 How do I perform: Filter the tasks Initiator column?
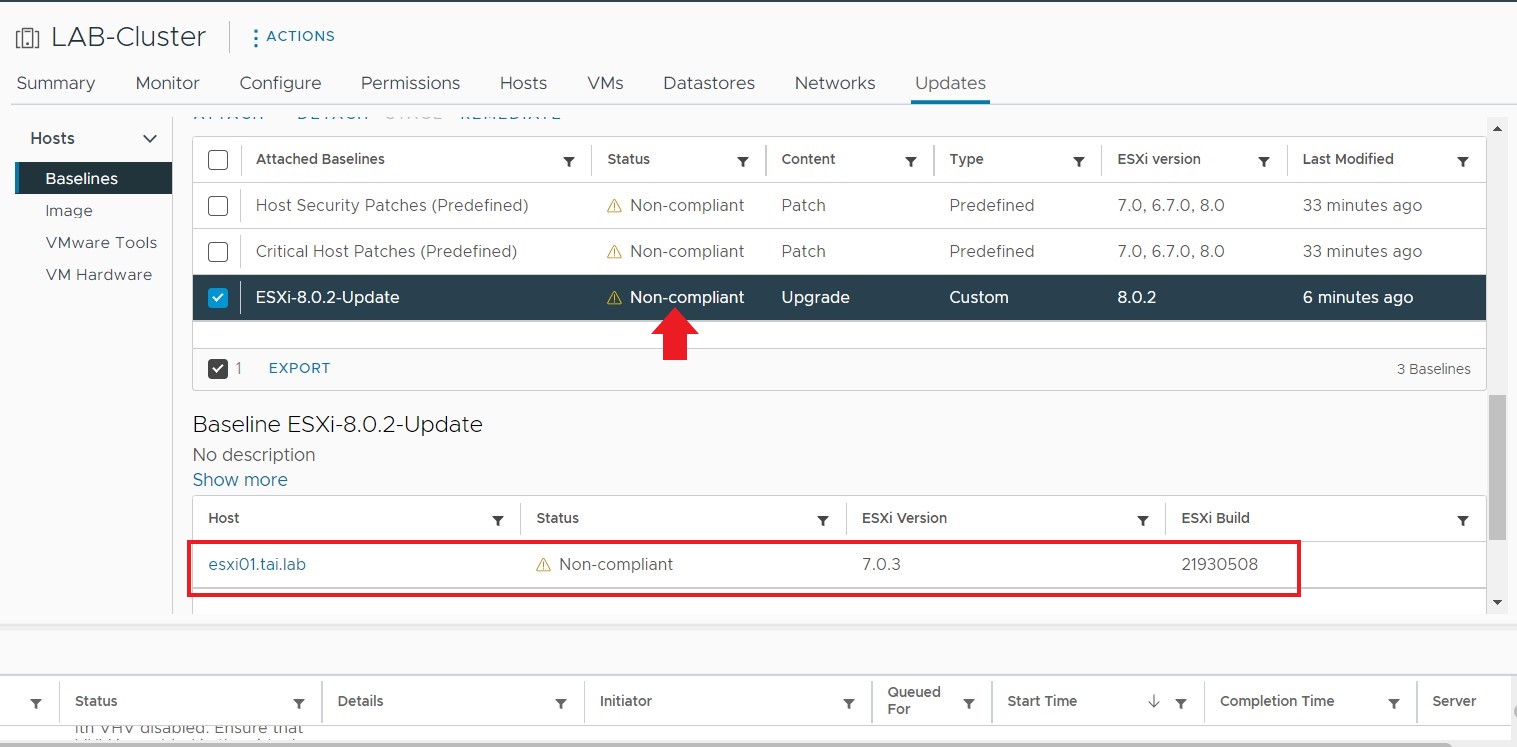click(x=849, y=704)
